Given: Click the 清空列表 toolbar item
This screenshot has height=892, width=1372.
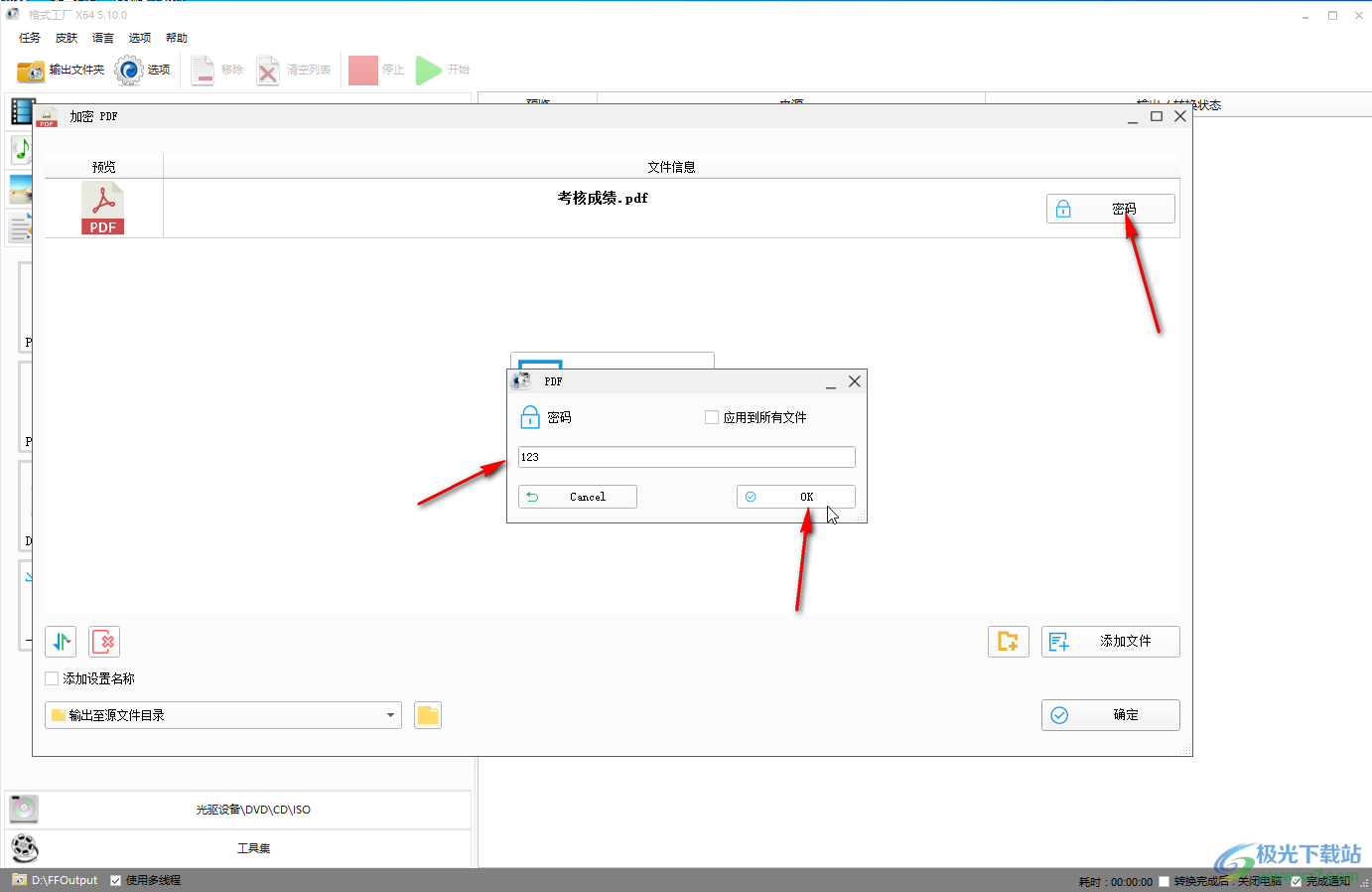Looking at the screenshot, I should [x=294, y=71].
